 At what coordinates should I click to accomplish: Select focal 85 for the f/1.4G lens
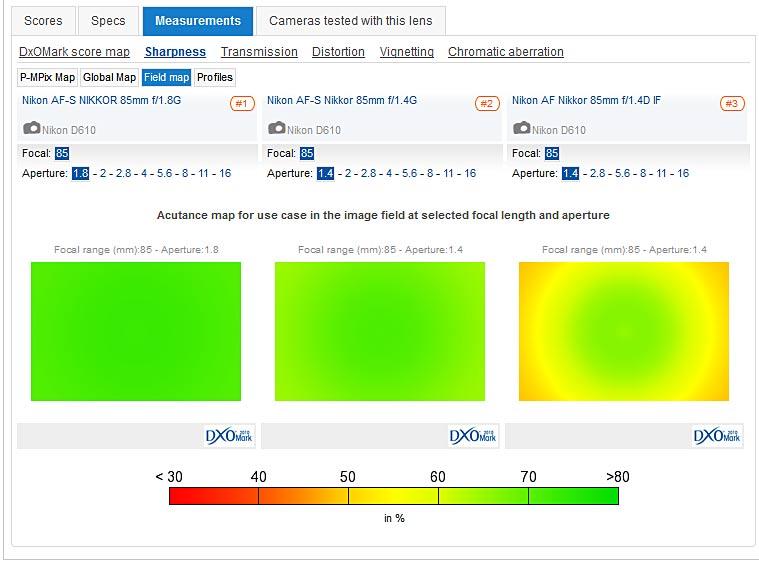(306, 153)
